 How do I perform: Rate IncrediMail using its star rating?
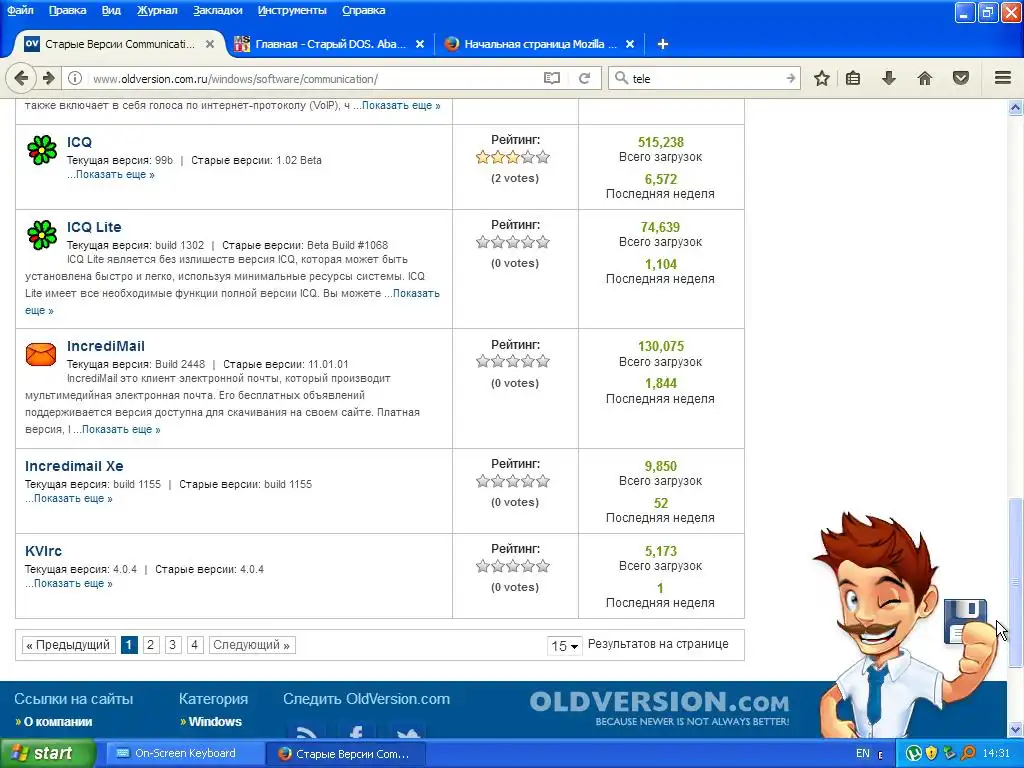pyautogui.click(x=513, y=361)
